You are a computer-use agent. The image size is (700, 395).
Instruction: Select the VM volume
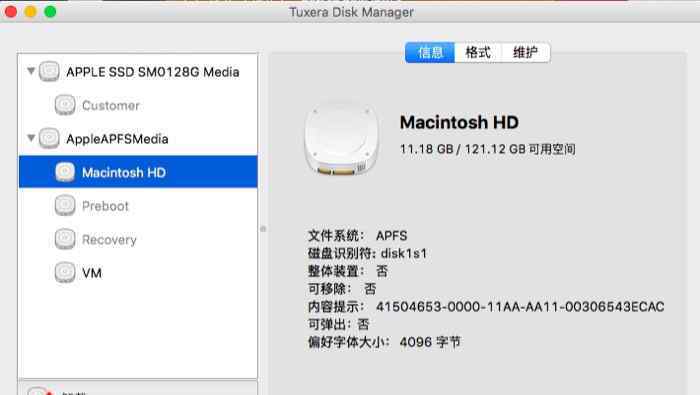pyautogui.click(x=138, y=272)
